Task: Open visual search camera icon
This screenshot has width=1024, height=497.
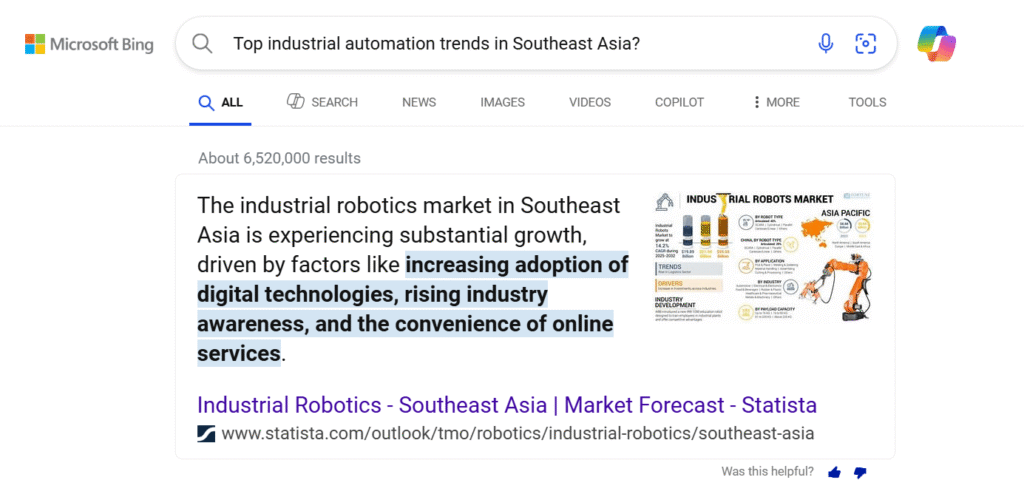Action: click(865, 44)
